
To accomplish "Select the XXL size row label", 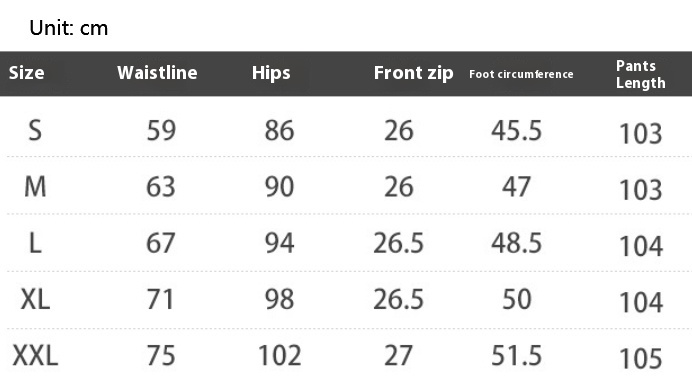I will [x=35, y=356].
